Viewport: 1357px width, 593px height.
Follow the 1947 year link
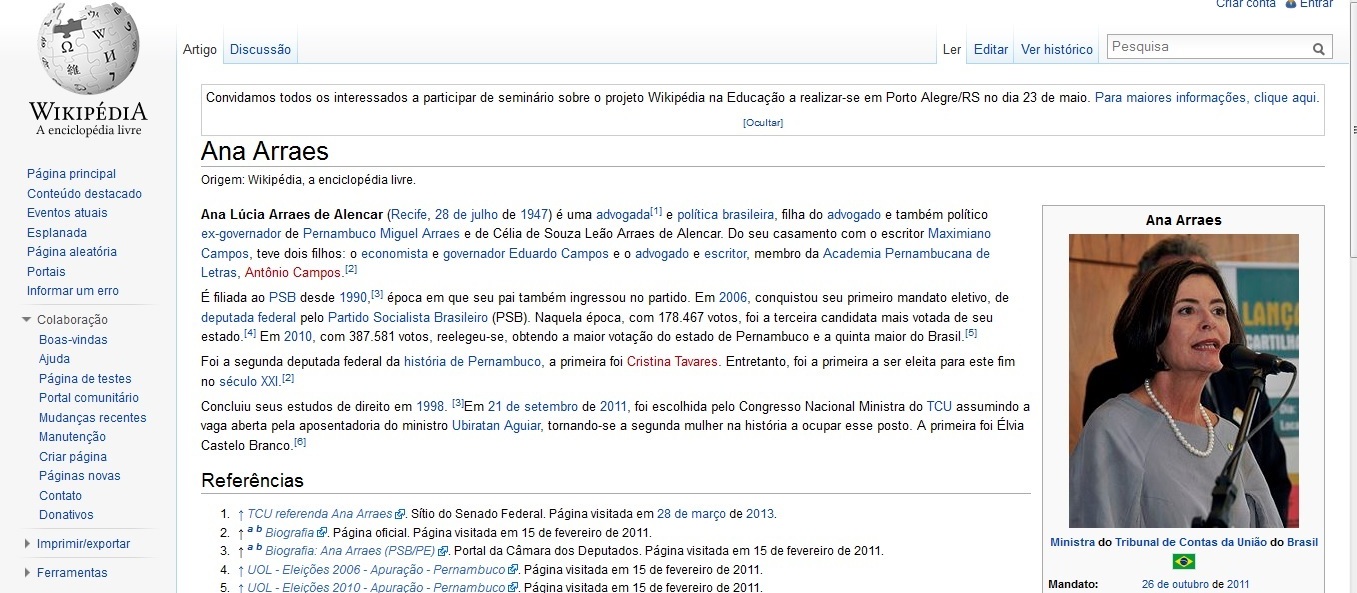point(535,215)
